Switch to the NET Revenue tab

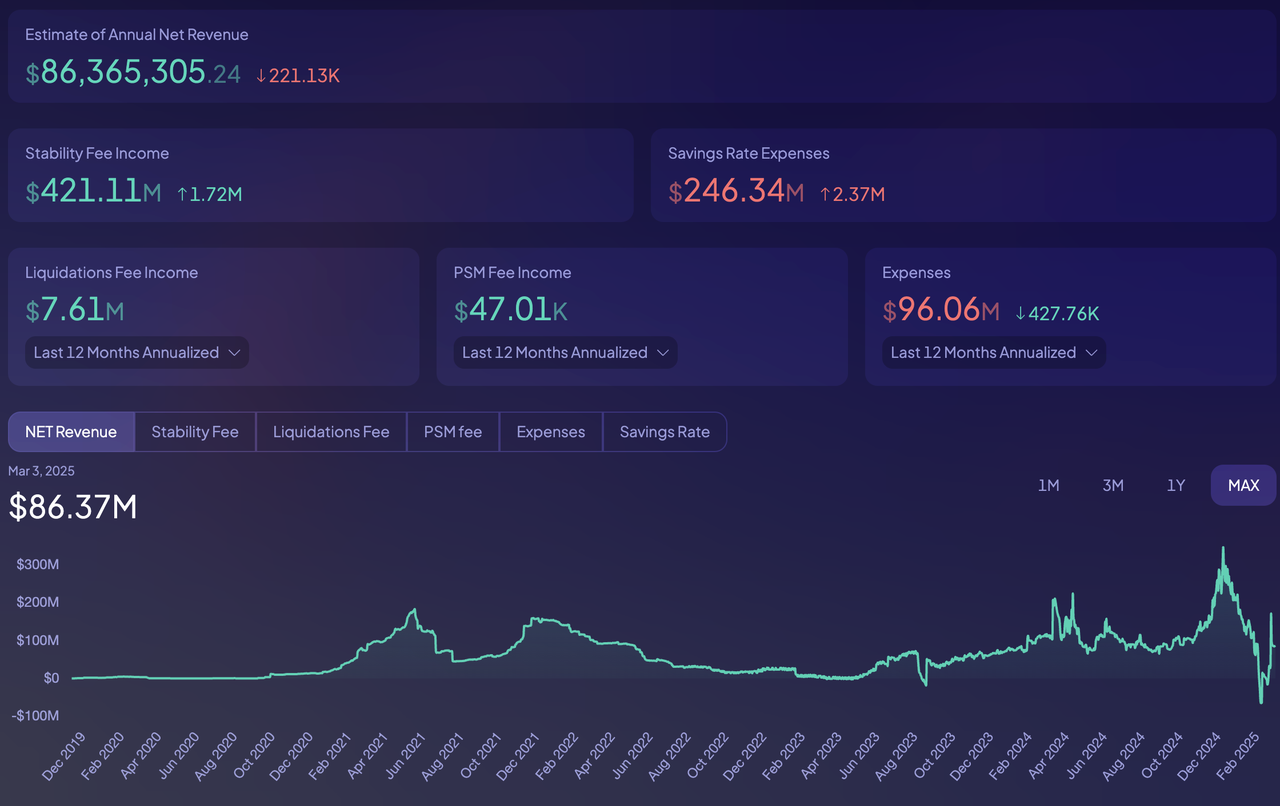71,432
